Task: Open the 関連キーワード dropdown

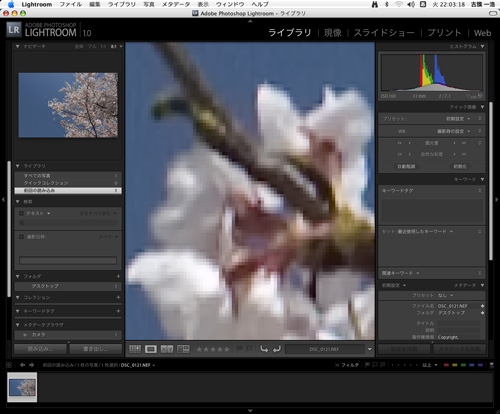Action: point(400,273)
